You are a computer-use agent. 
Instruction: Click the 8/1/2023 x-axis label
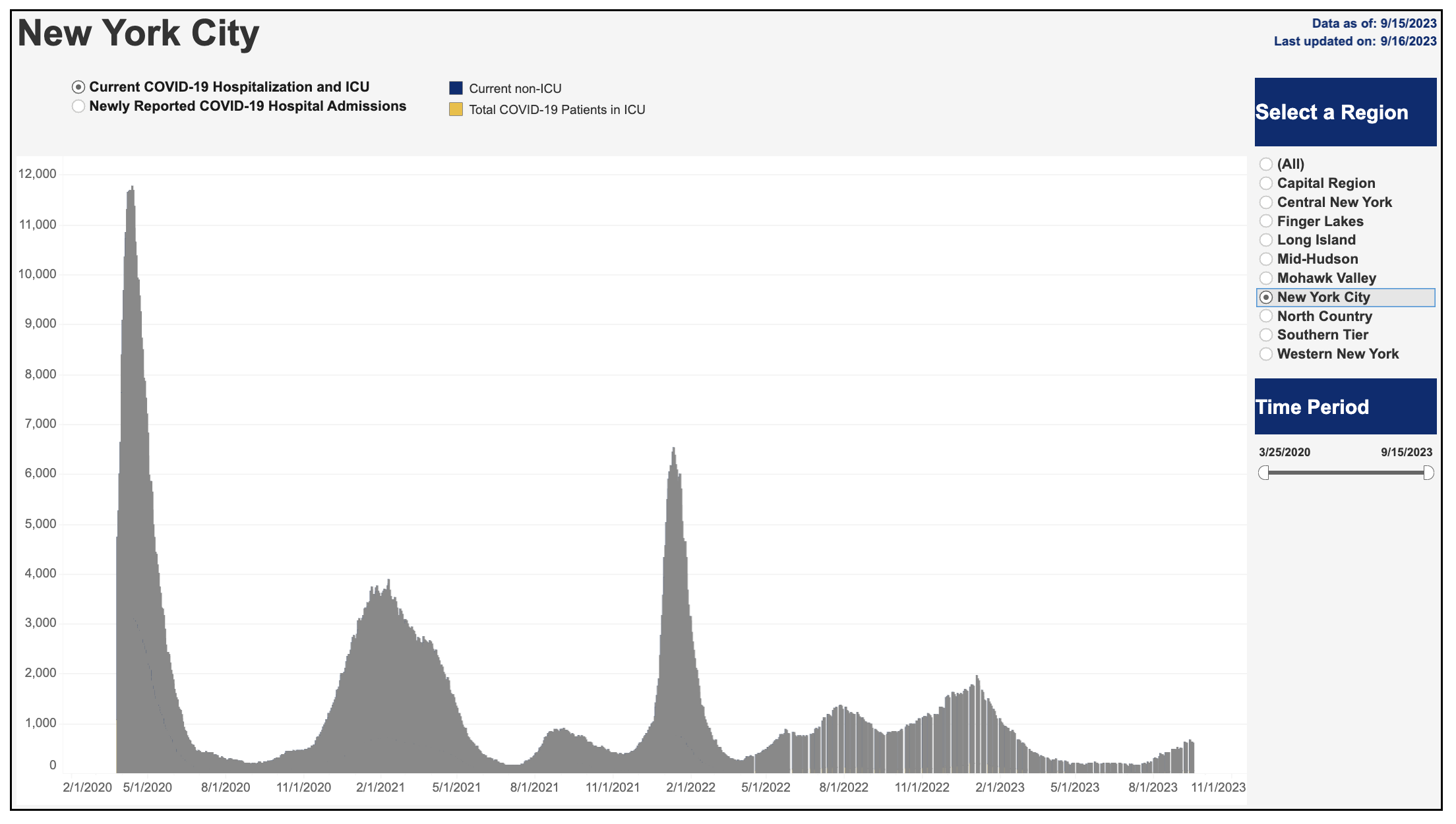point(1153,787)
